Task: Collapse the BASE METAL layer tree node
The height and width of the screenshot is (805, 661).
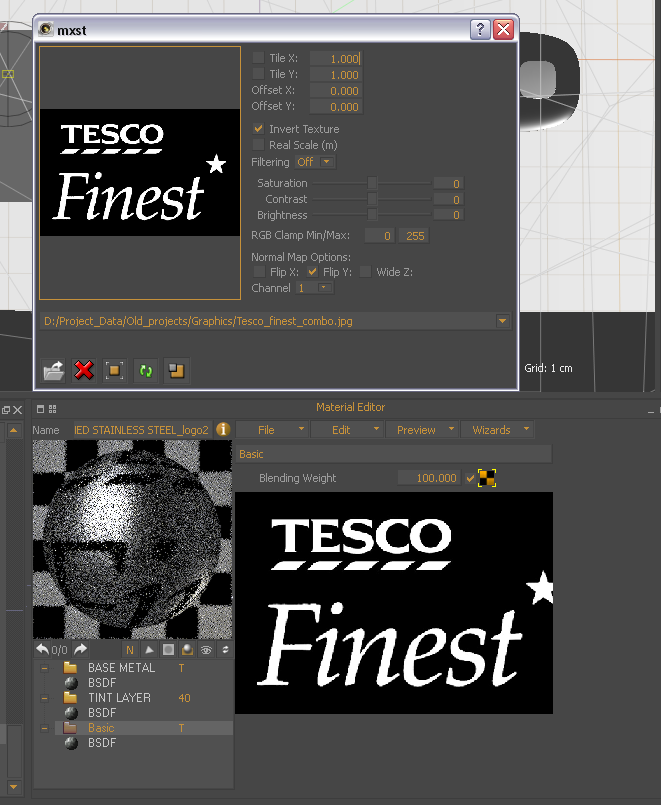Action: pos(45,668)
